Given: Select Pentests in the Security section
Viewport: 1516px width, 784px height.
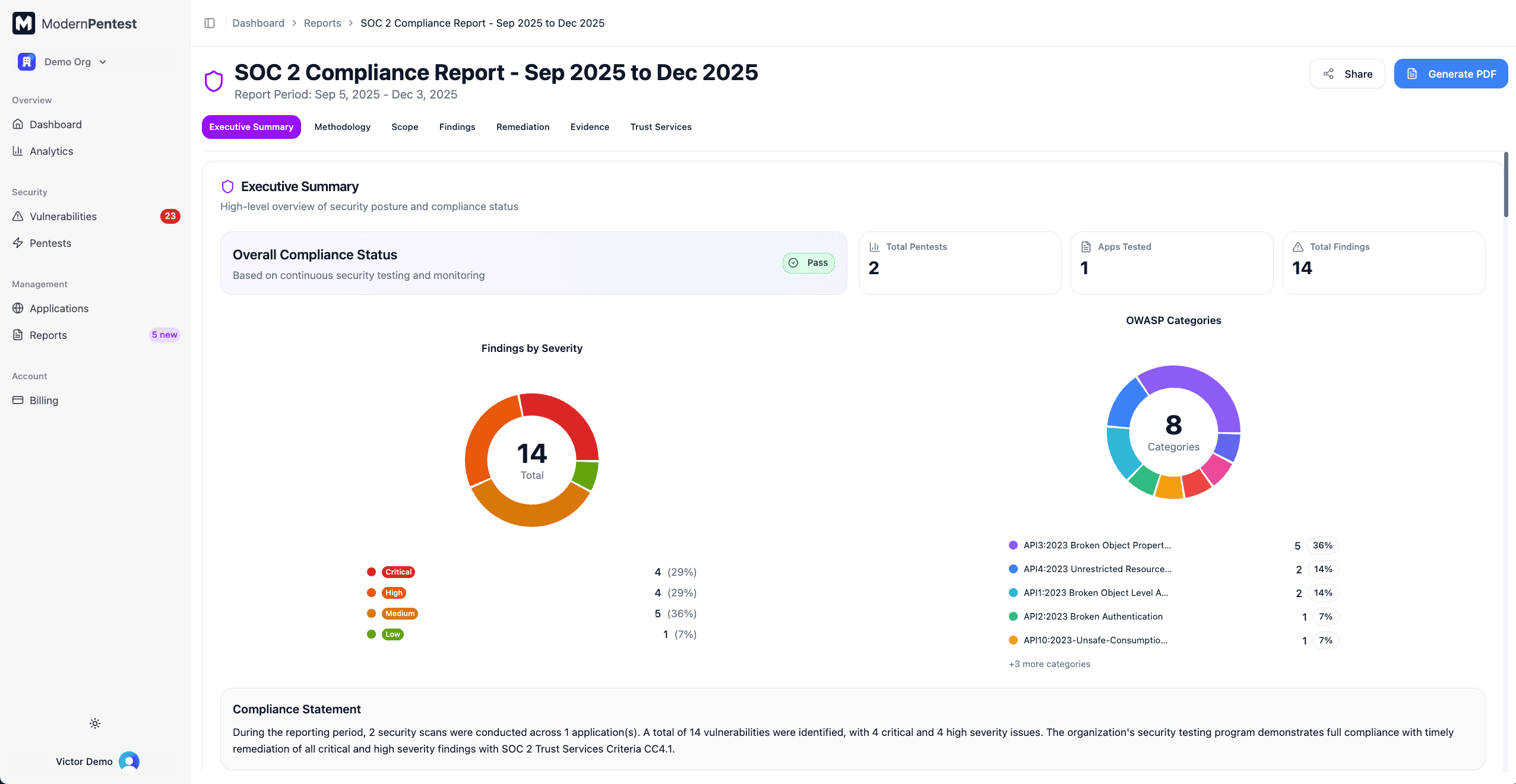Looking at the screenshot, I should (x=50, y=243).
